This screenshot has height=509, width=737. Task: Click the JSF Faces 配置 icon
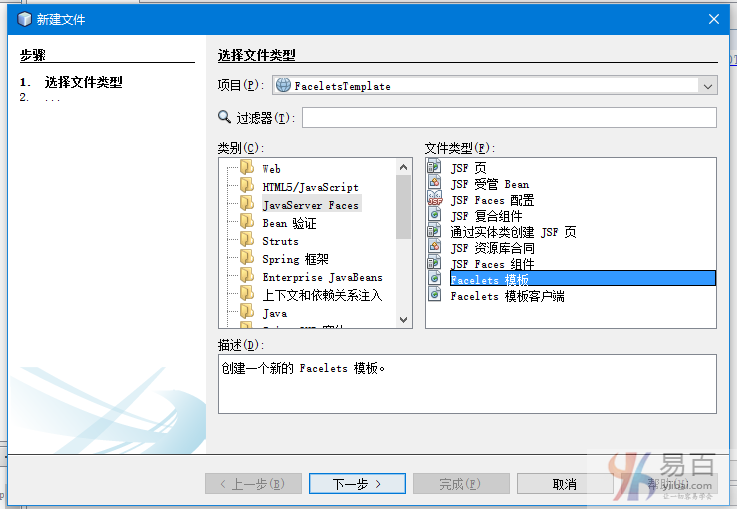click(x=434, y=200)
